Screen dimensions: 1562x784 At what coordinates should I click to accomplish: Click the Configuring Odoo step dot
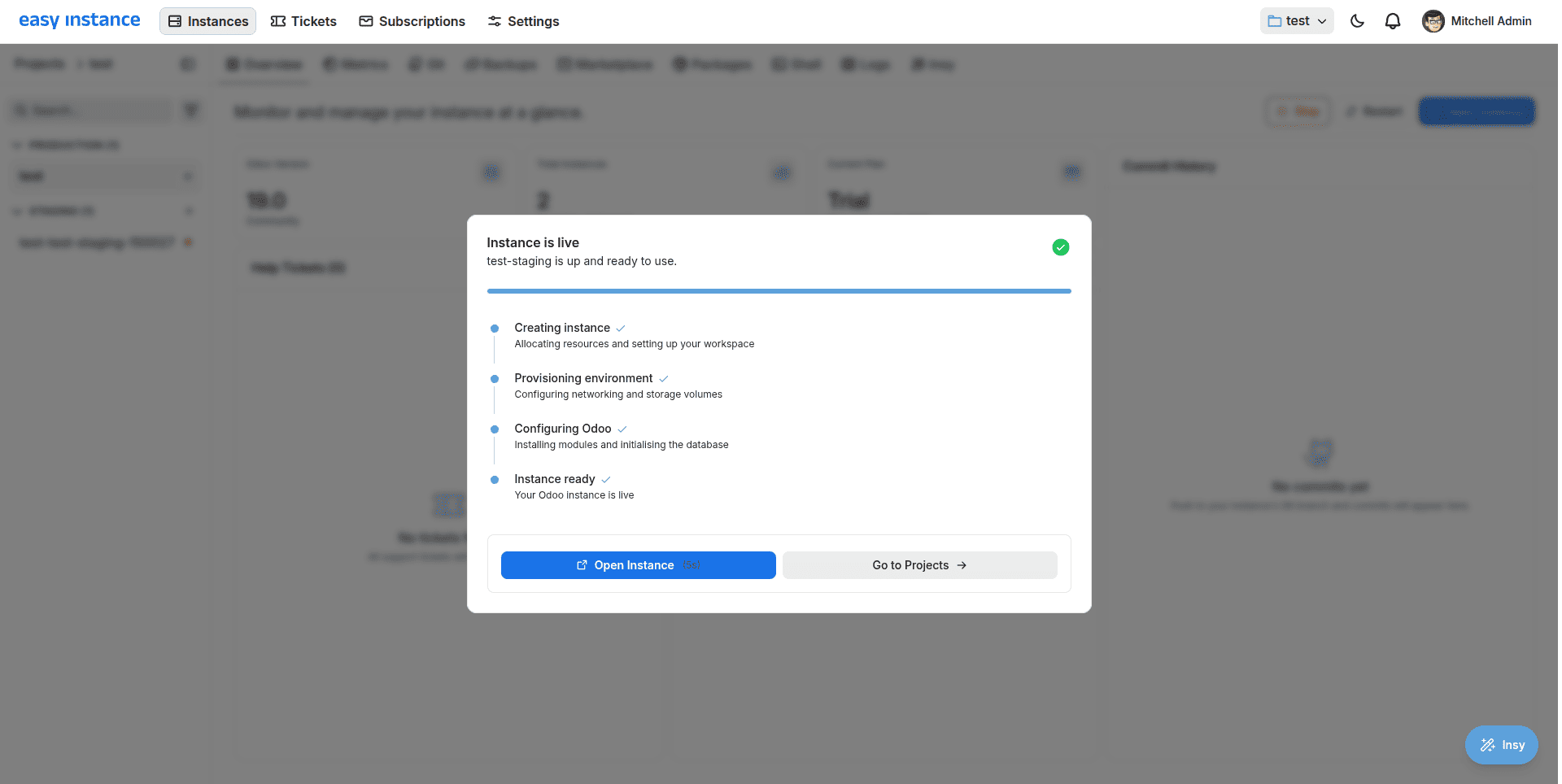pos(494,429)
